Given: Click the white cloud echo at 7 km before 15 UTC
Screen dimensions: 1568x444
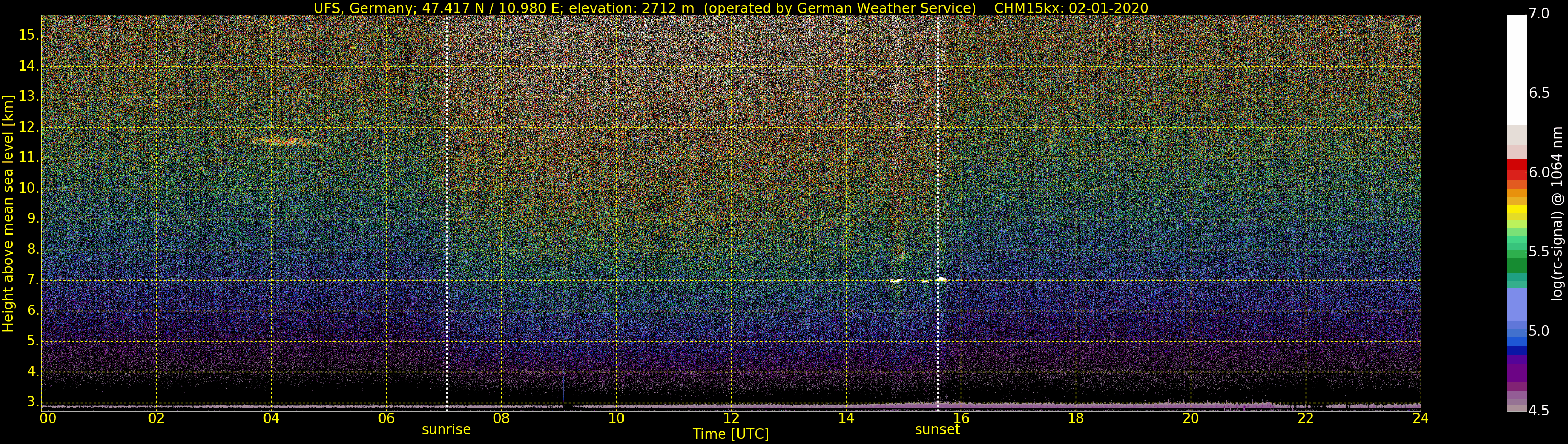Looking at the screenshot, I should pos(895,281).
